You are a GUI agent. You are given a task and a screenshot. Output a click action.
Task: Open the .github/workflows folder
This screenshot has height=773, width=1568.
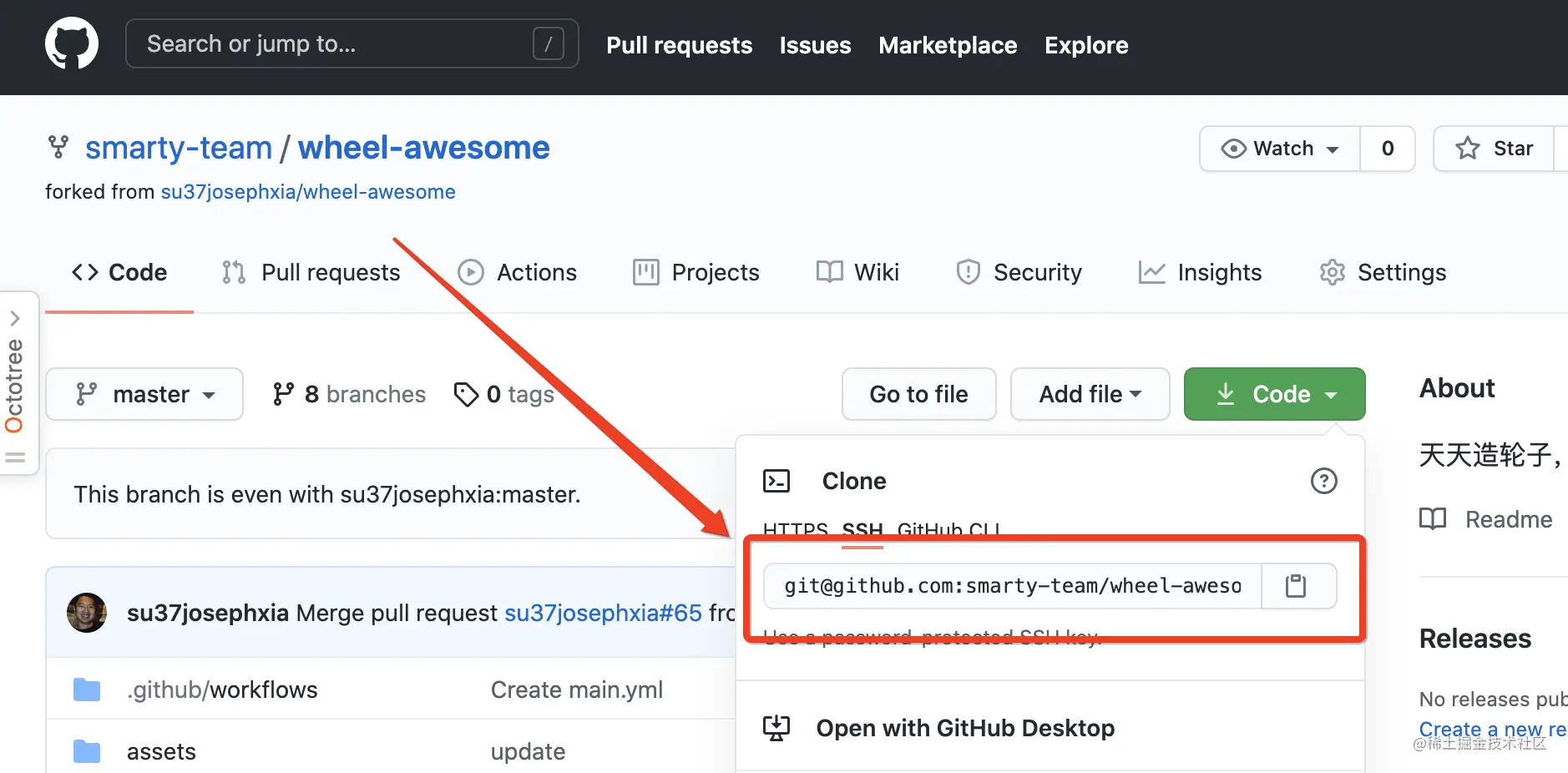222,690
